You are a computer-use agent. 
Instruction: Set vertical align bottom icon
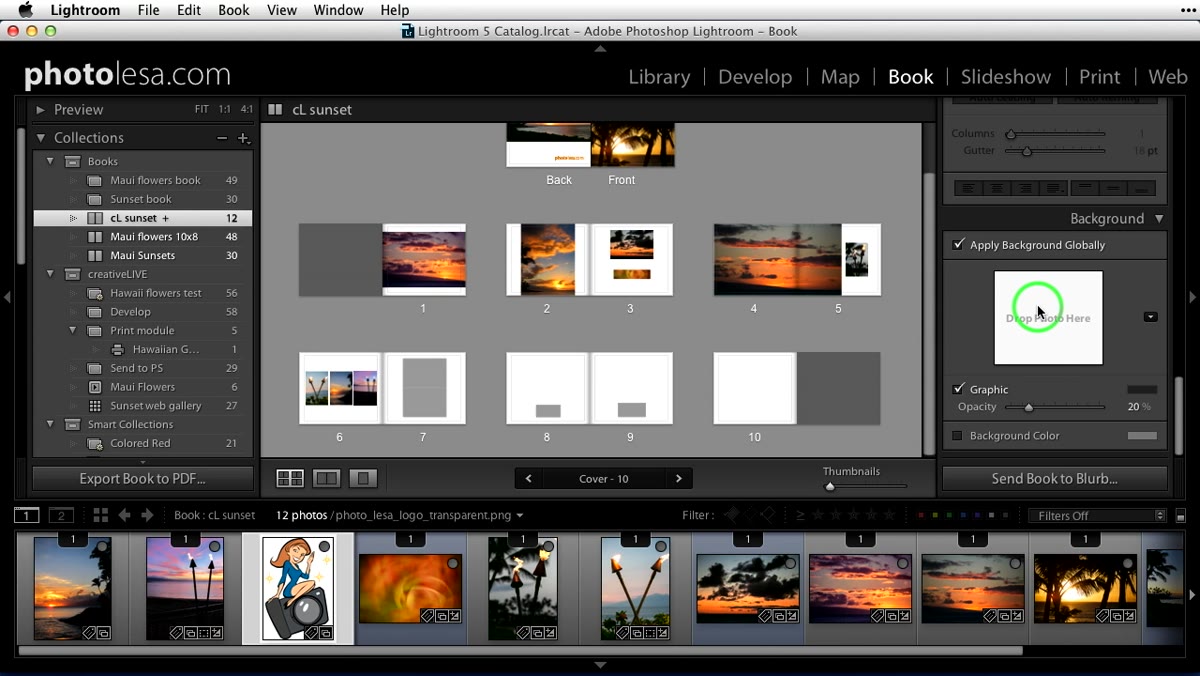(1142, 188)
